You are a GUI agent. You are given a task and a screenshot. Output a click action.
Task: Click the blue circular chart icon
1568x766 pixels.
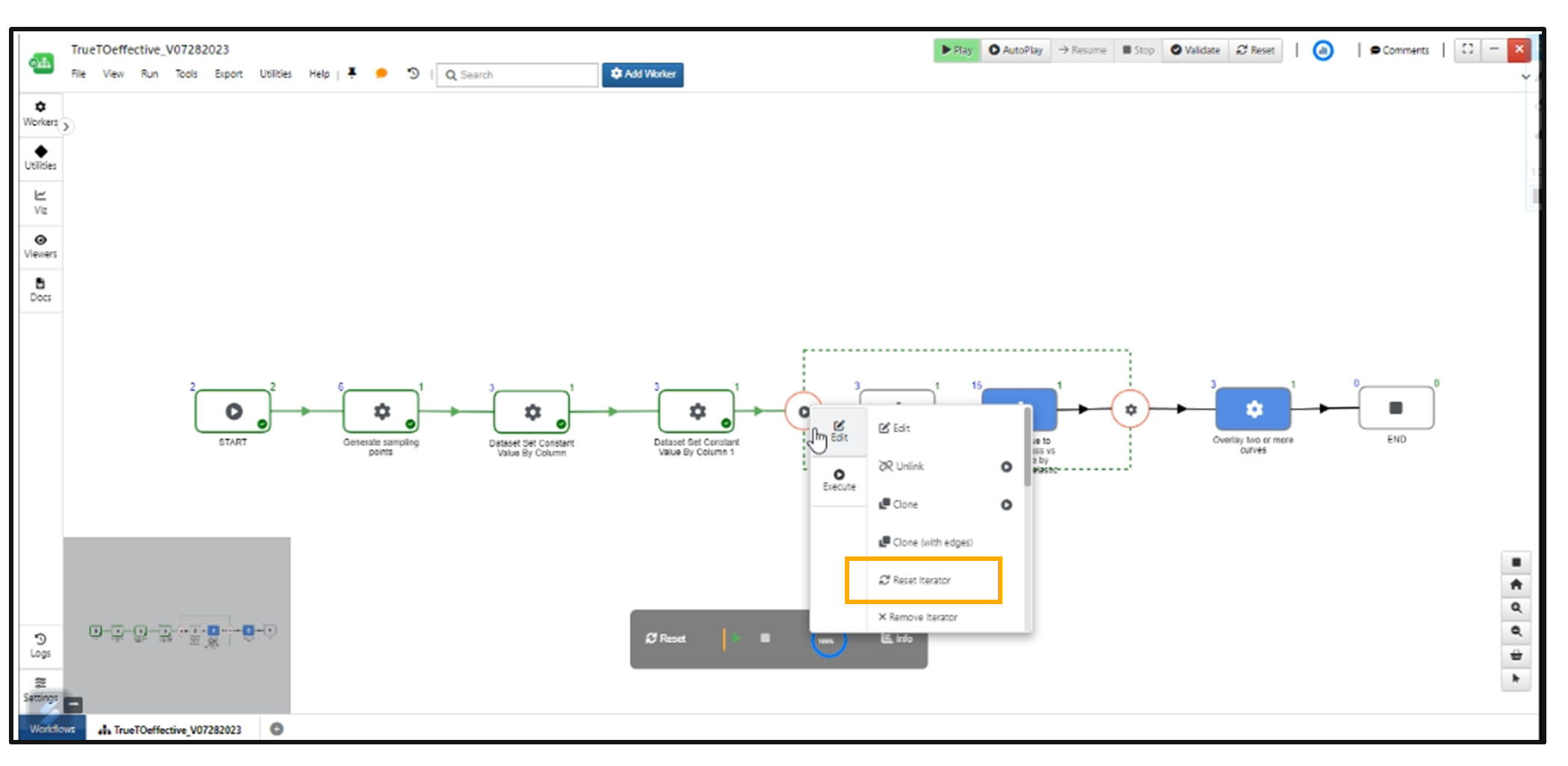click(1323, 51)
